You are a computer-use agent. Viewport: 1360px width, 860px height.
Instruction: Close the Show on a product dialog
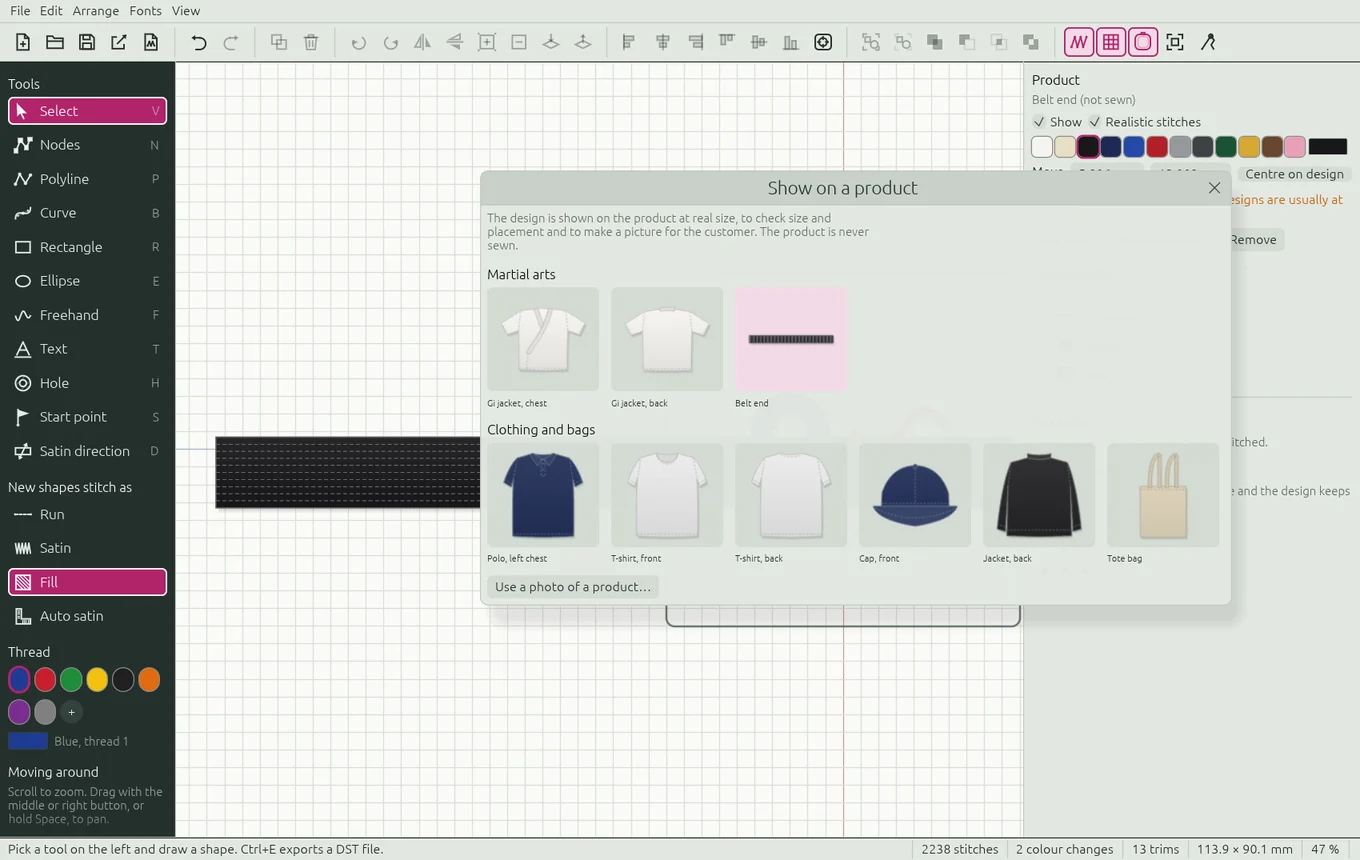[1214, 188]
